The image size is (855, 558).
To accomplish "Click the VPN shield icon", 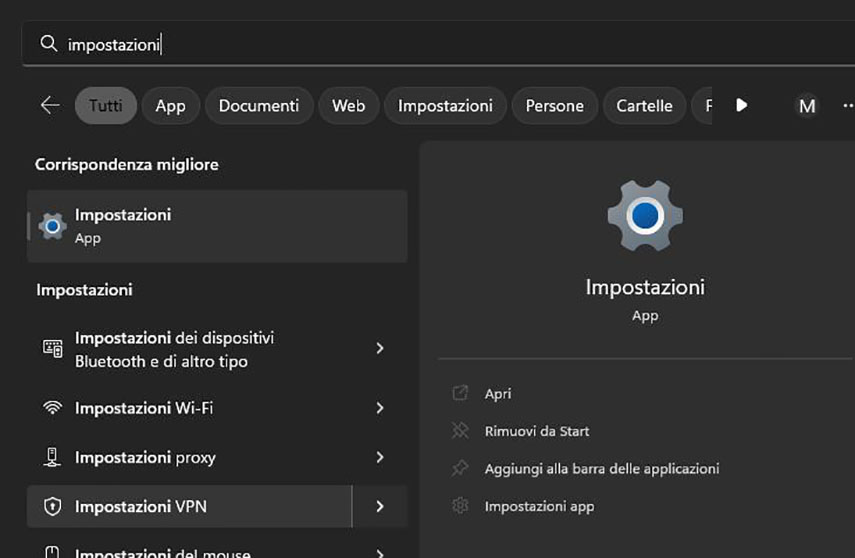I will [53, 507].
